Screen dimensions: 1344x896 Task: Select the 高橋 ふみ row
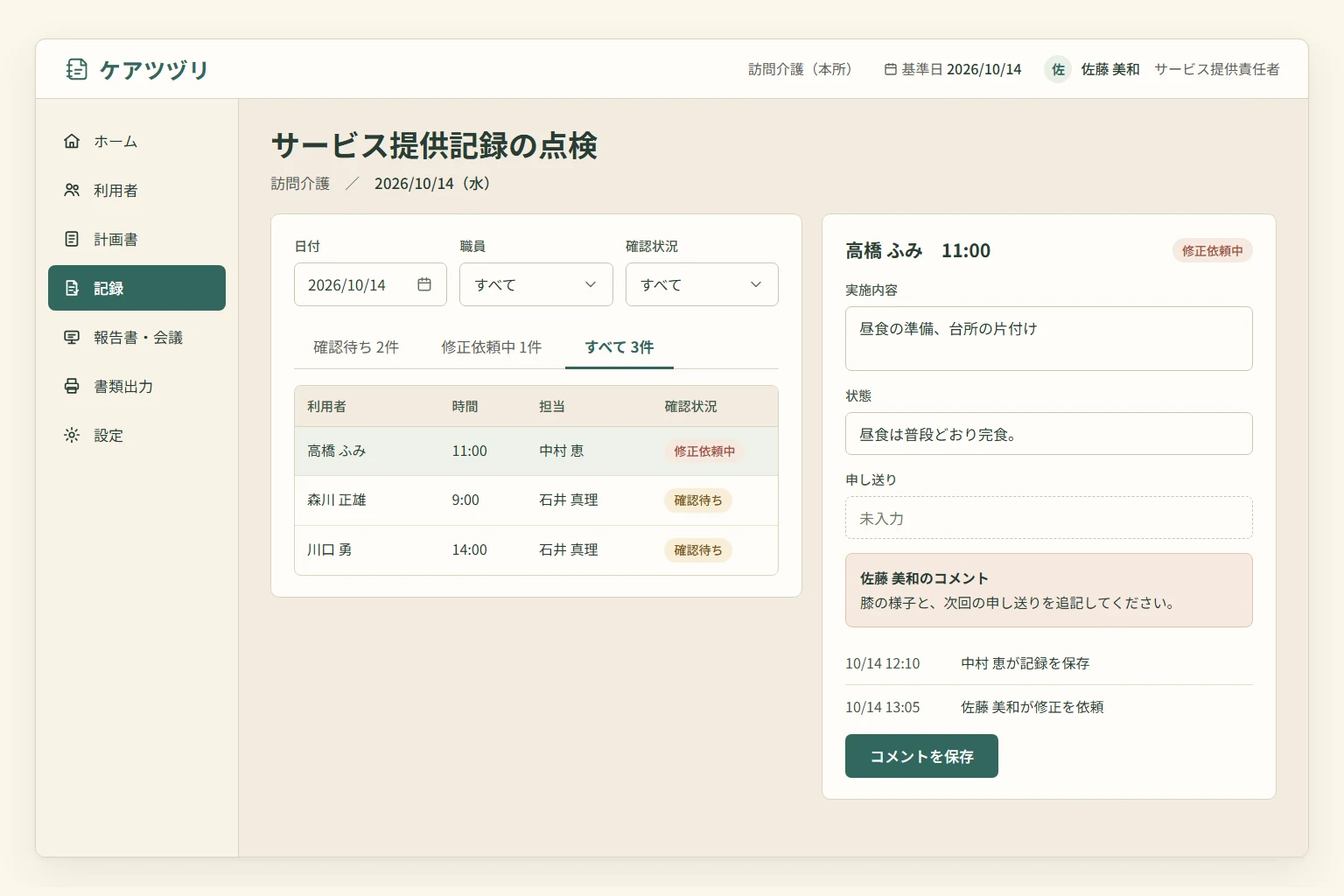click(x=536, y=451)
